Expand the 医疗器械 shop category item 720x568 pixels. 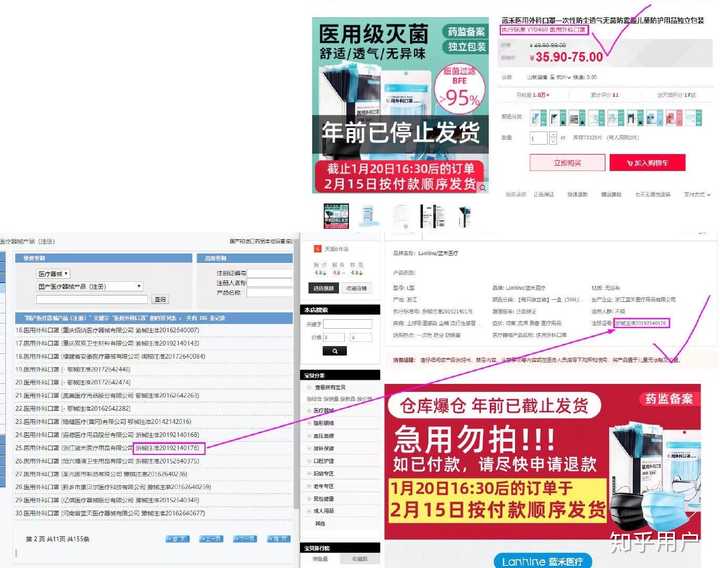pos(323,410)
